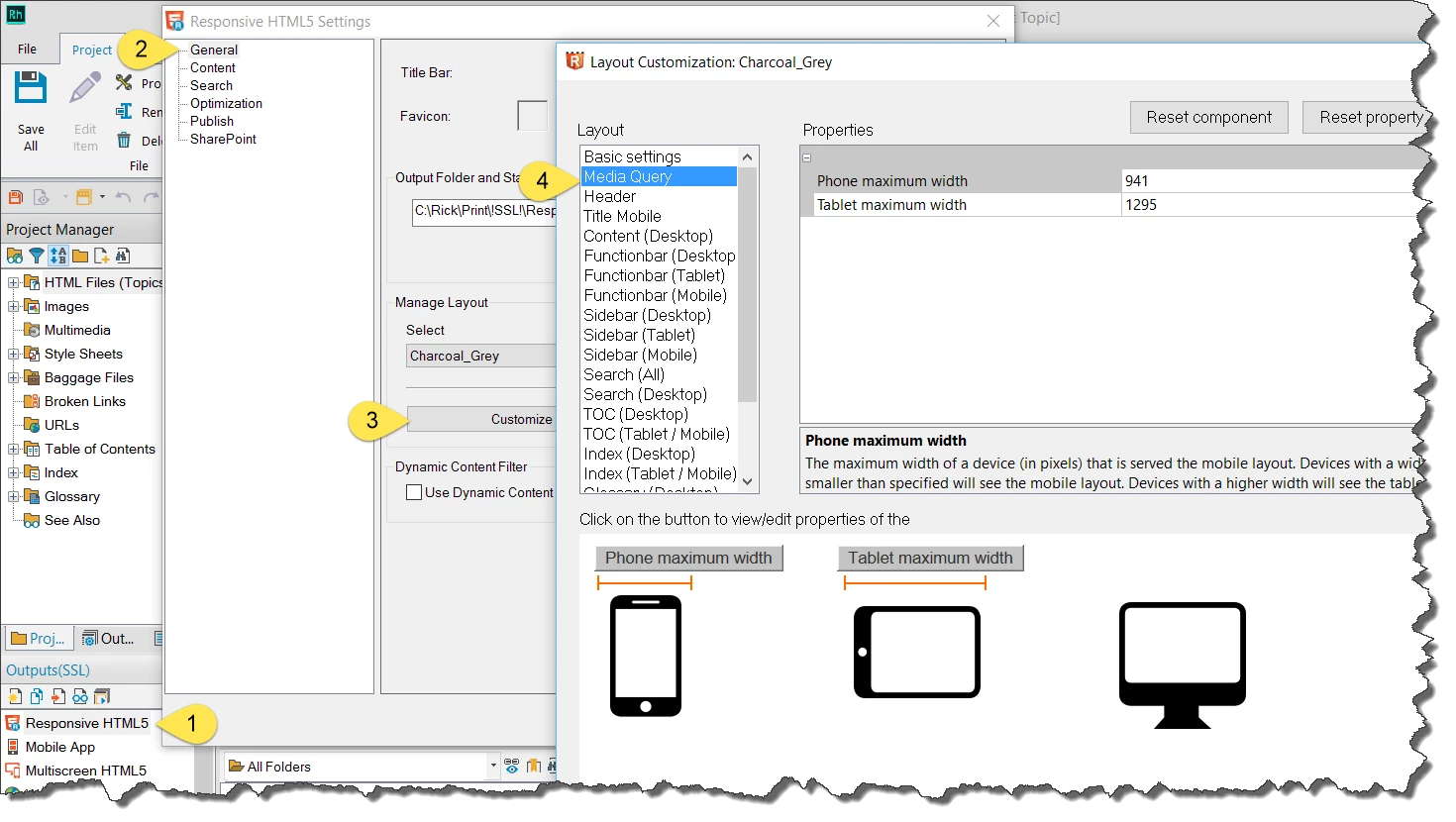Click the save icon in quick toolbar
The height and width of the screenshot is (822, 1456).
[x=16, y=197]
